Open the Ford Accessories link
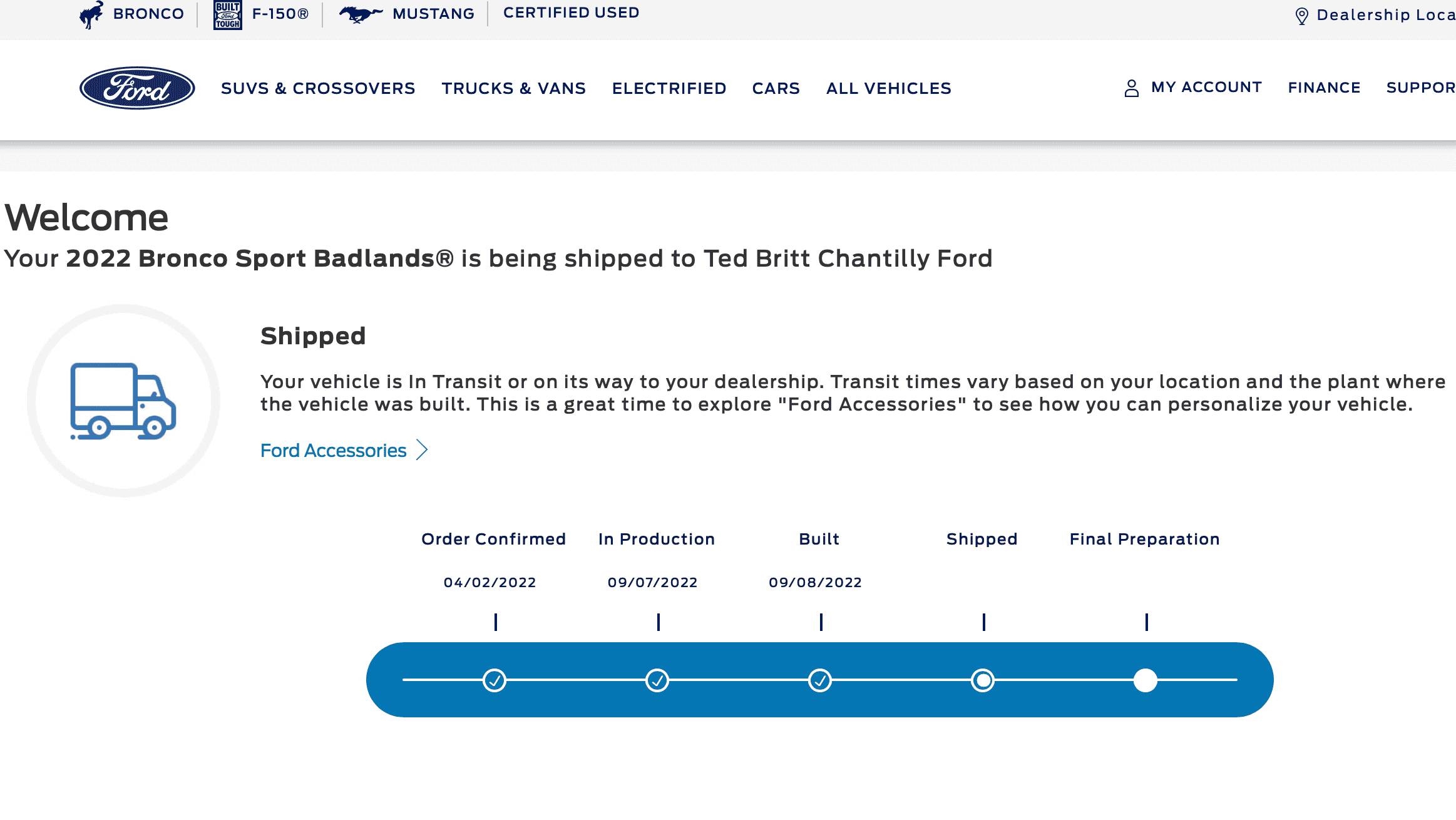 pyautogui.click(x=332, y=449)
